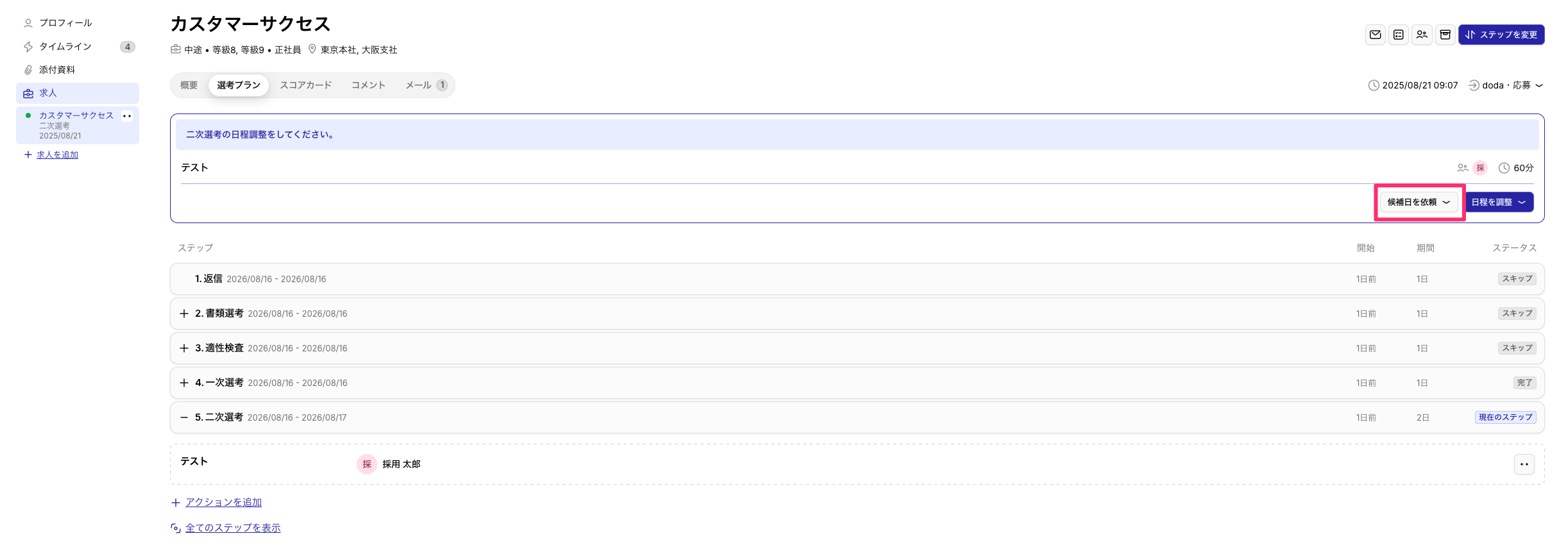Click the ステップを変更 button
The width and height of the screenshot is (1568, 554).
coord(1501,35)
